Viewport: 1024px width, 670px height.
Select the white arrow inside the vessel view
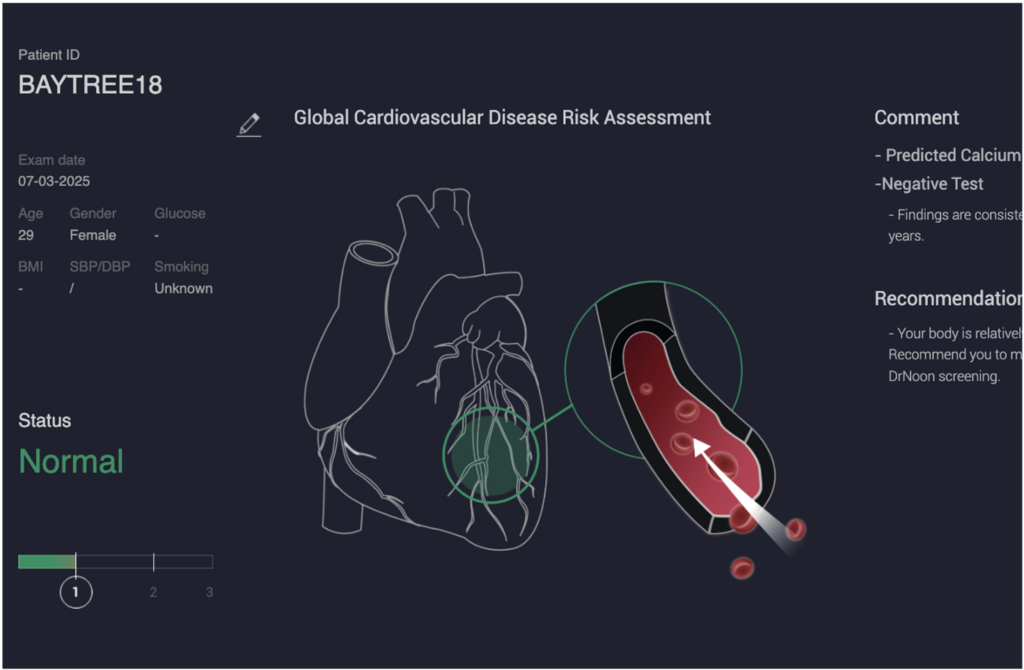(730, 480)
